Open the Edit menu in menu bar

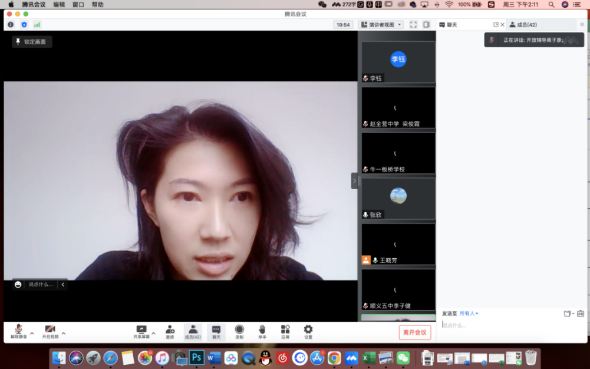(x=59, y=5)
